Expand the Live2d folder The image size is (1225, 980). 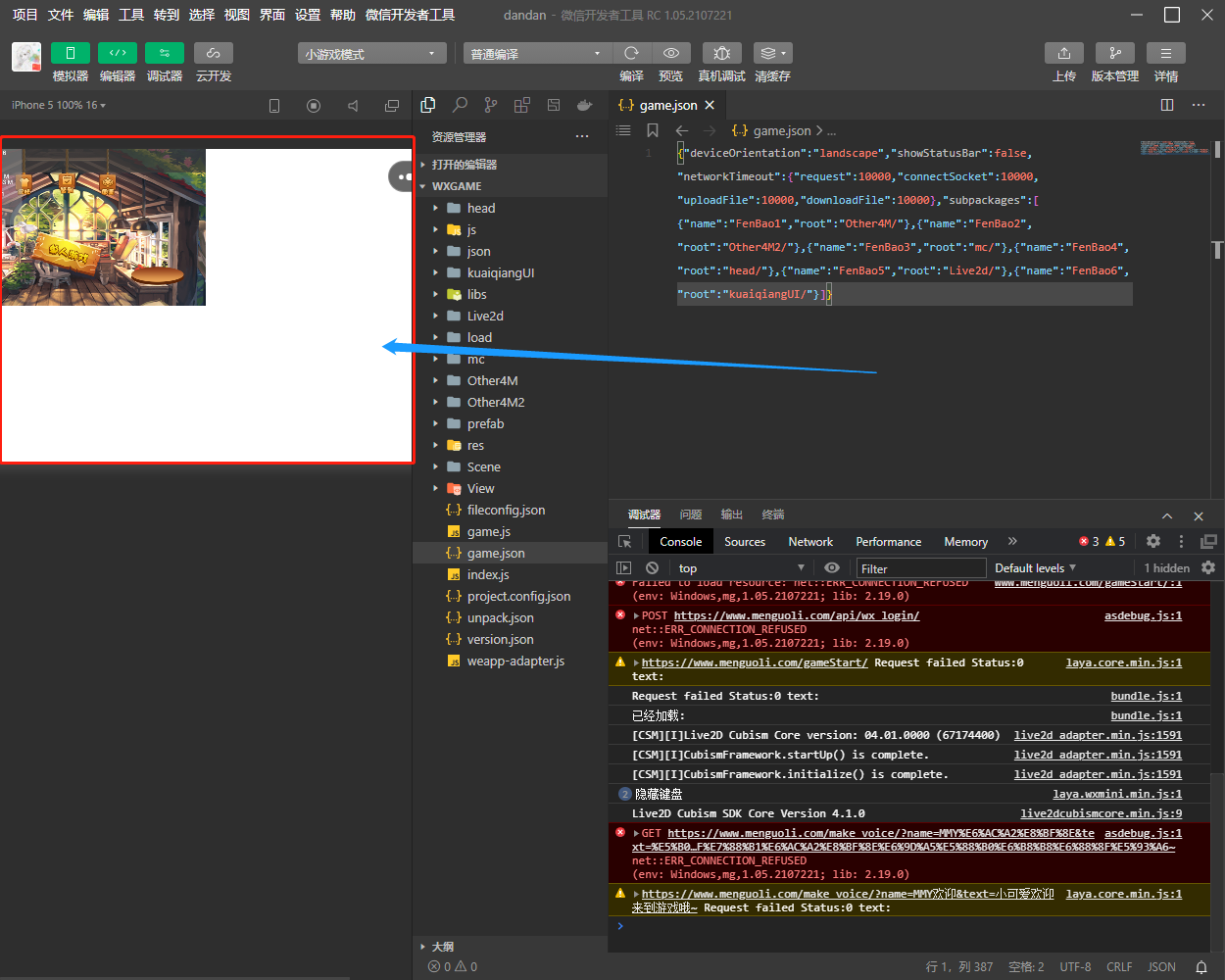click(x=510, y=316)
